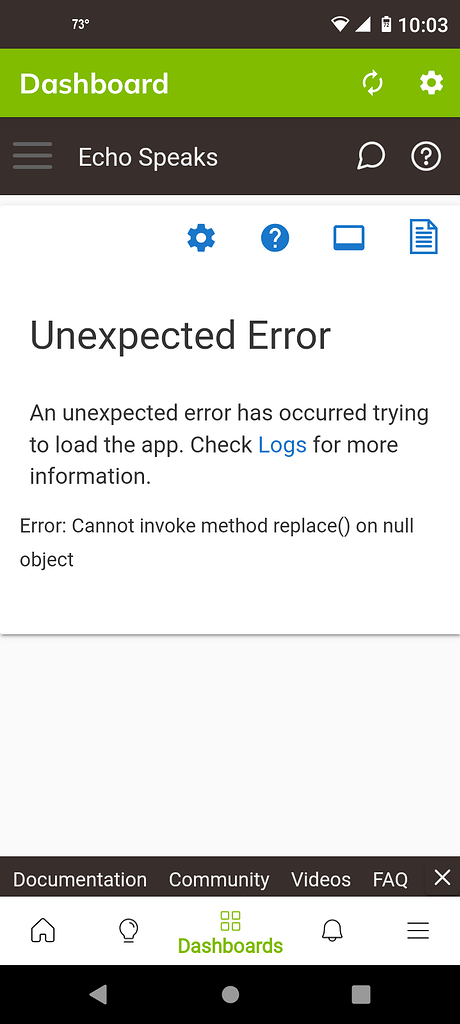Open the notifications bell tab

click(332, 930)
